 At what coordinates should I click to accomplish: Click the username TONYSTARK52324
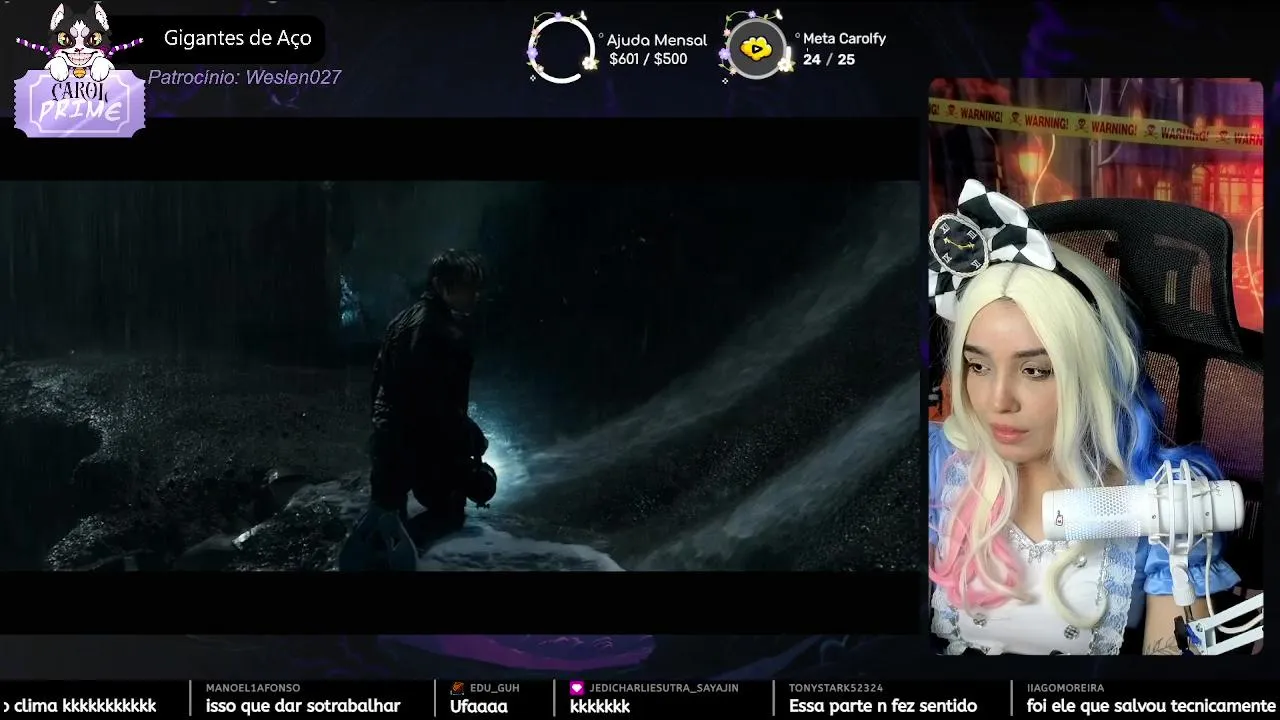(836, 688)
